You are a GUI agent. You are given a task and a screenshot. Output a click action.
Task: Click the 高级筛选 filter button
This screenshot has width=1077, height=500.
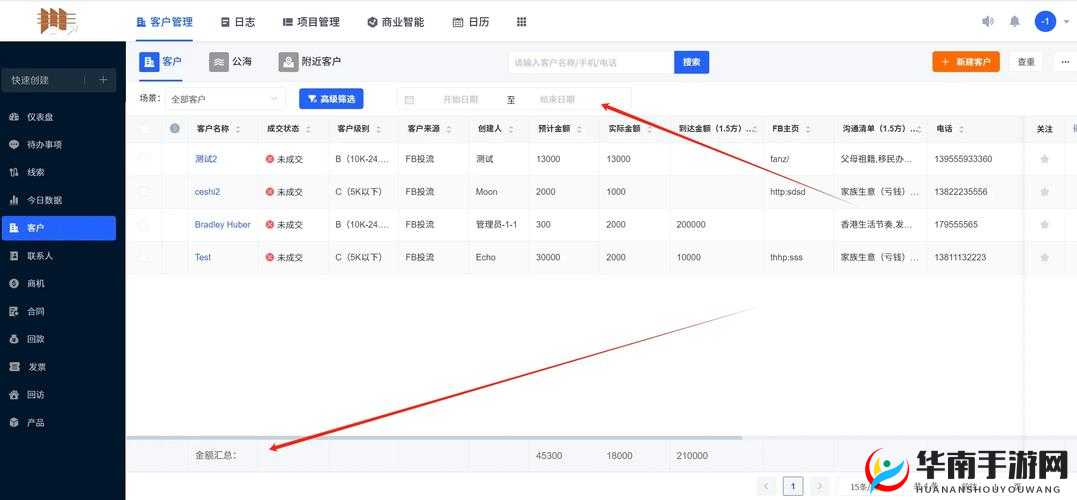tap(331, 99)
